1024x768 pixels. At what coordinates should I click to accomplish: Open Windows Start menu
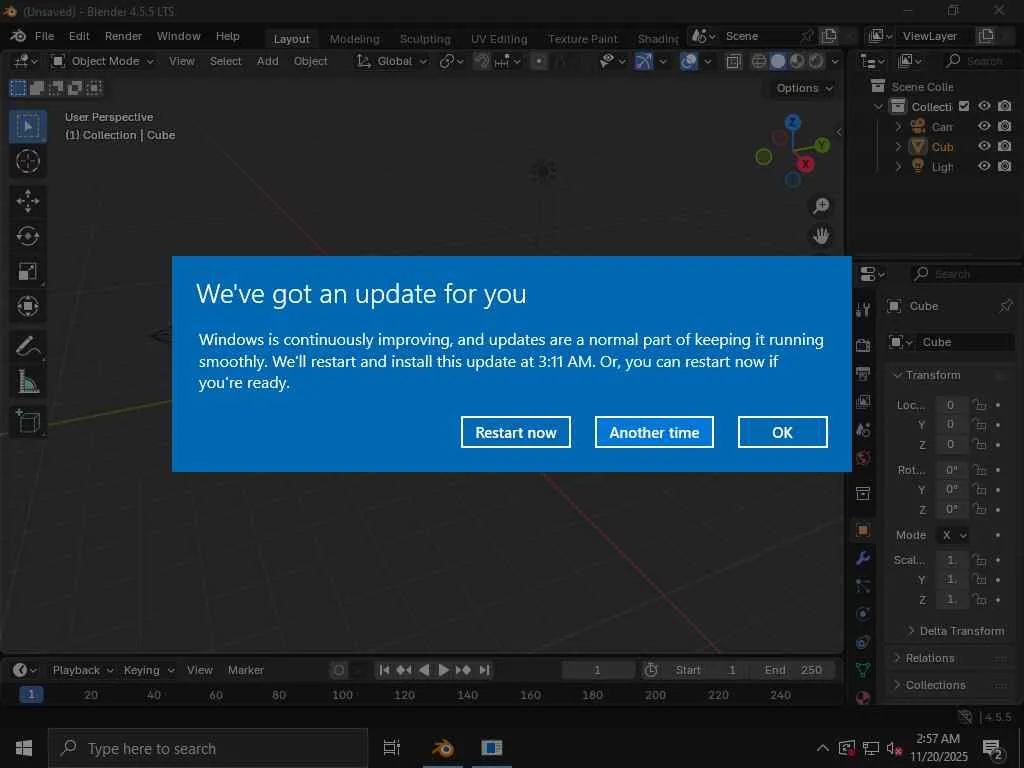pos(24,748)
